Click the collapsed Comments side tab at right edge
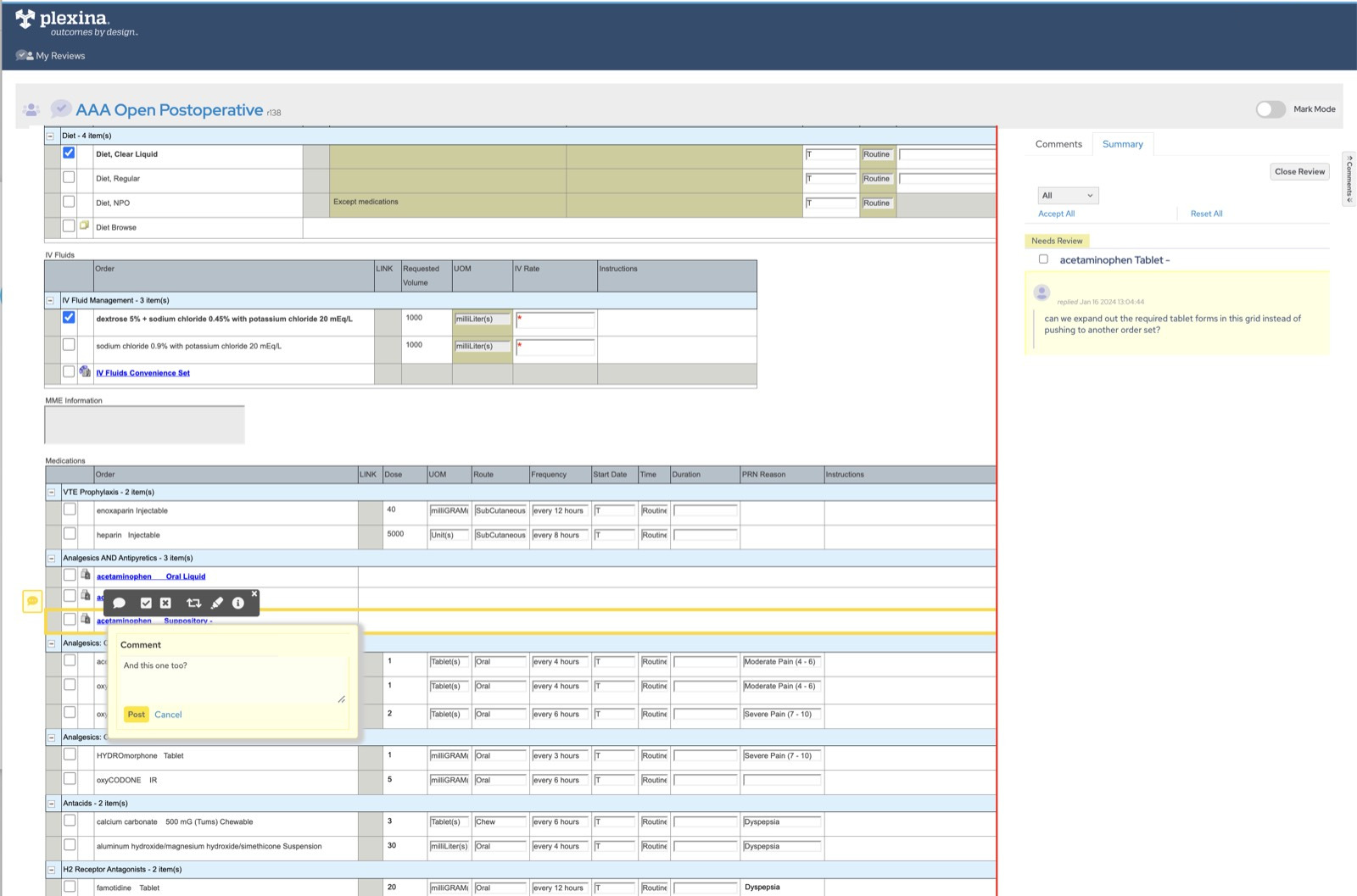The width and height of the screenshot is (1357, 896). 1349,178
